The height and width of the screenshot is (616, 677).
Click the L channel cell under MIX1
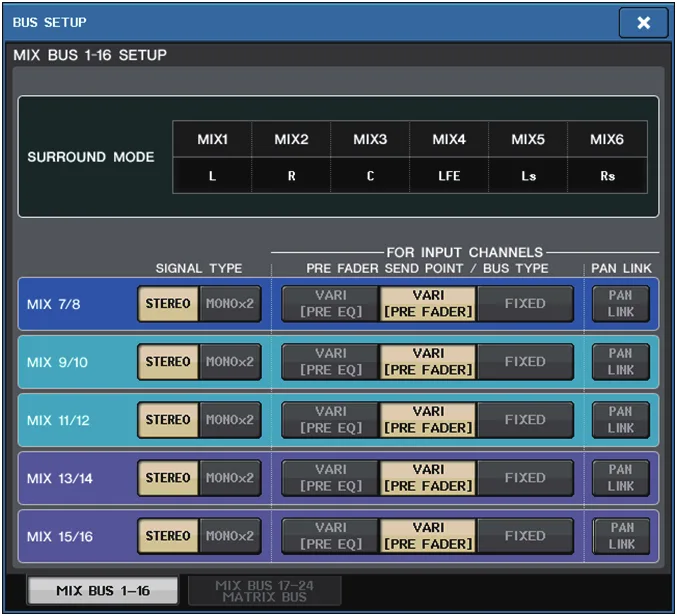tap(212, 176)
